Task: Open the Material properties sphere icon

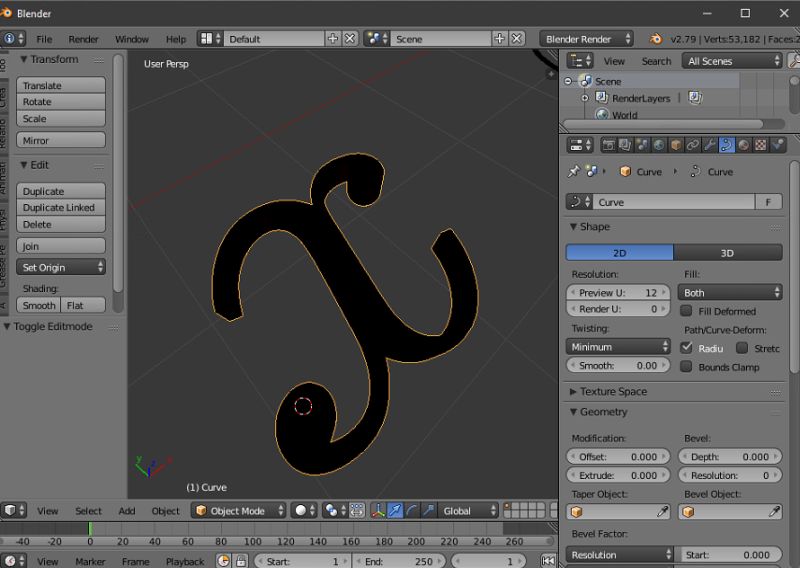Action: 743,145
